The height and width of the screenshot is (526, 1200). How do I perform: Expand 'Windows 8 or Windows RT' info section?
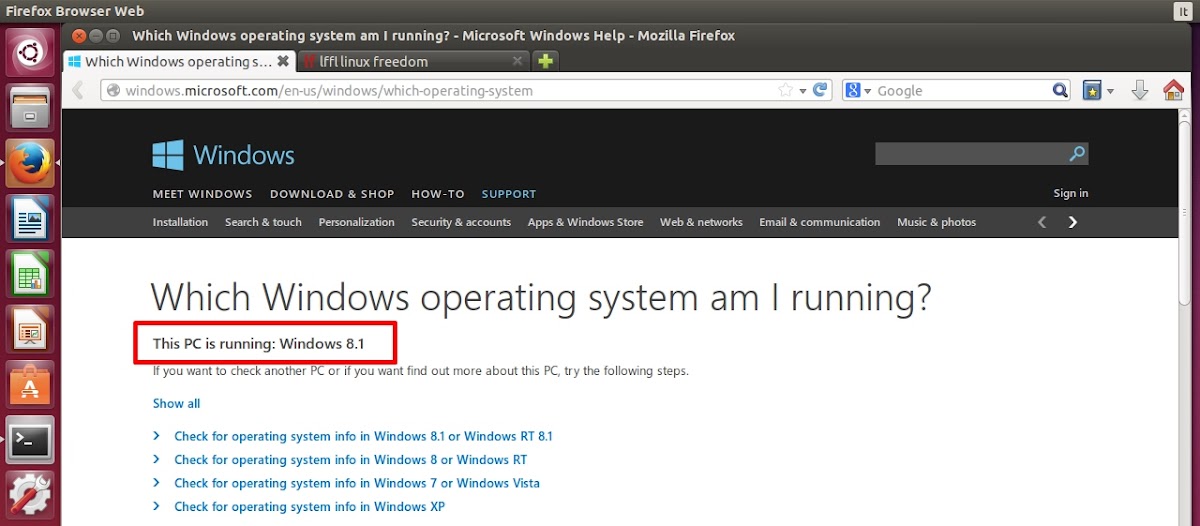[350, 460]
